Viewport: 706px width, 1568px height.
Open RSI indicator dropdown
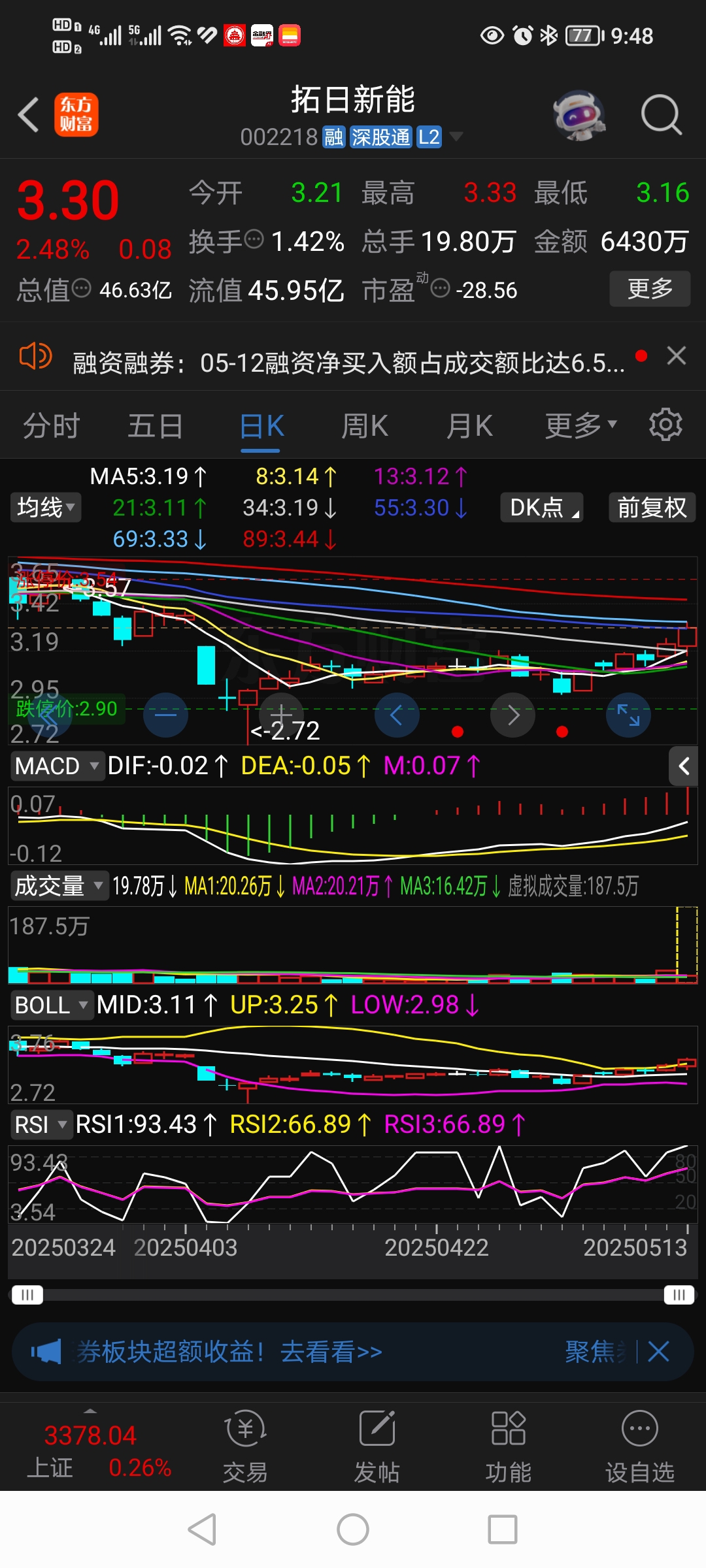tap(41, 1124)
